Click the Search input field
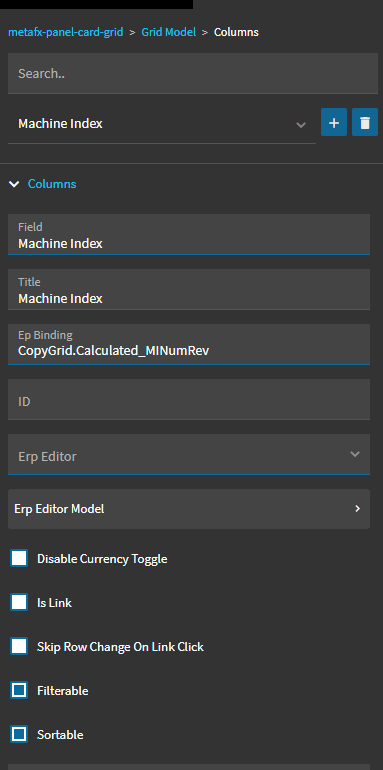383x770 pixels. (x=192, y=74)
